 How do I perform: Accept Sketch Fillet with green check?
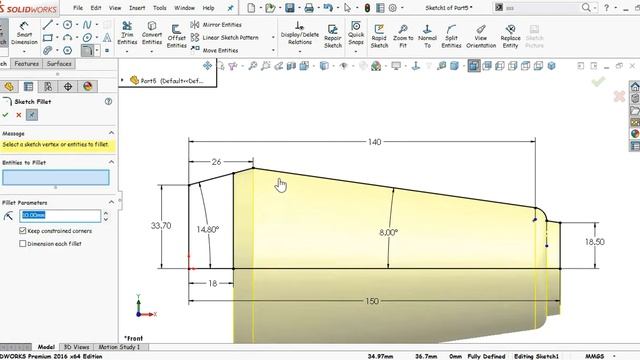[5, 115]
